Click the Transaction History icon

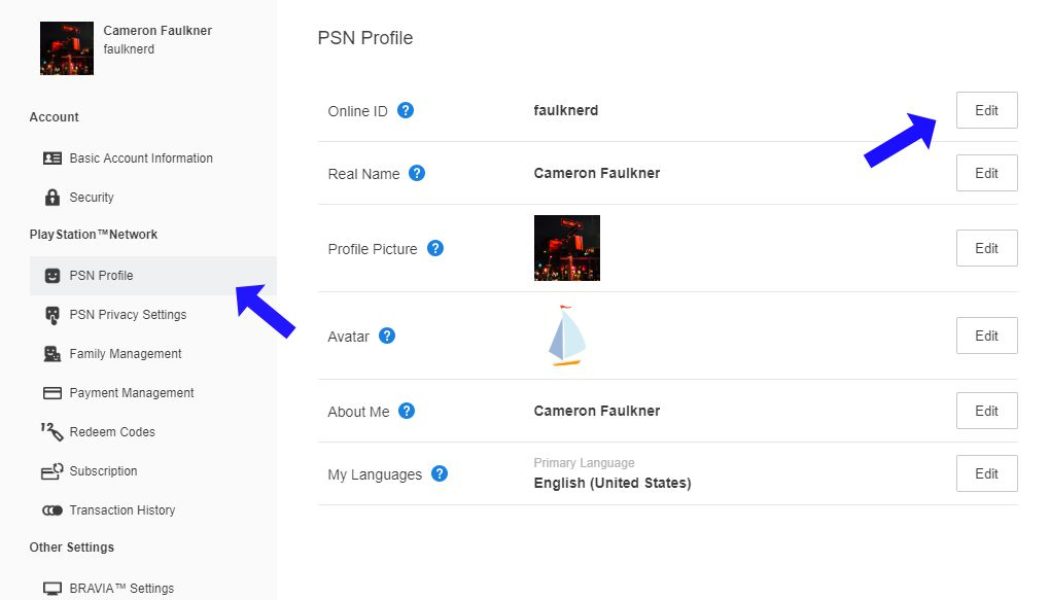[51, 510]
